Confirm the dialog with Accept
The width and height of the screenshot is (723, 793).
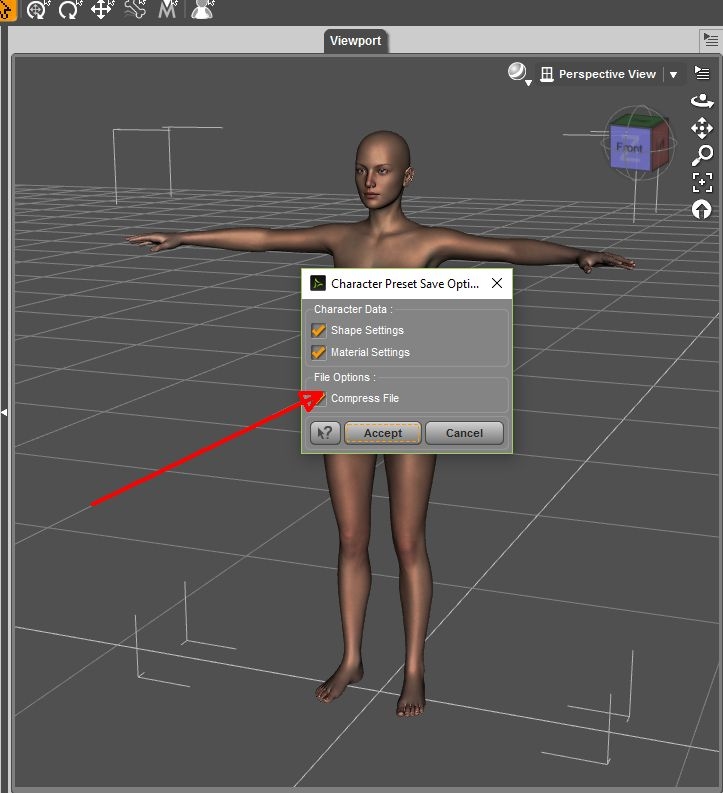tap(383, 433)
